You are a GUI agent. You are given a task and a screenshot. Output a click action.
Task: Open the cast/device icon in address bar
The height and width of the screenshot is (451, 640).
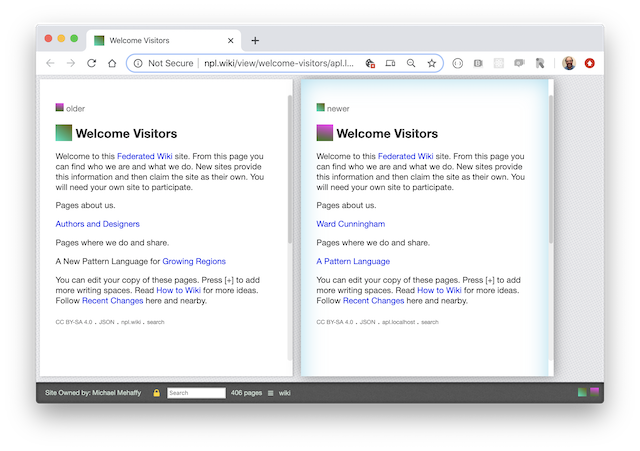click(x=390, y=63)
